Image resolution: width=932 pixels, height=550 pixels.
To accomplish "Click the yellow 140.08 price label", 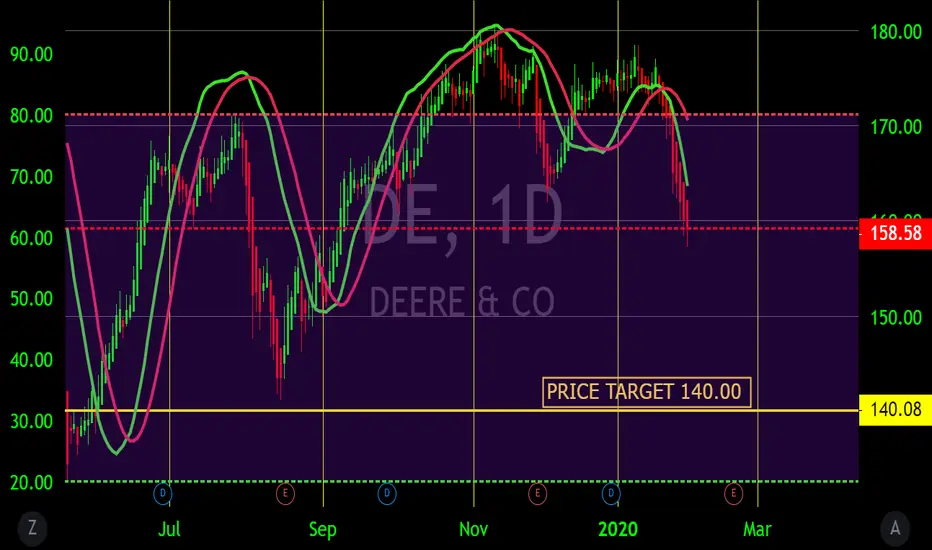I will point(895,410).
